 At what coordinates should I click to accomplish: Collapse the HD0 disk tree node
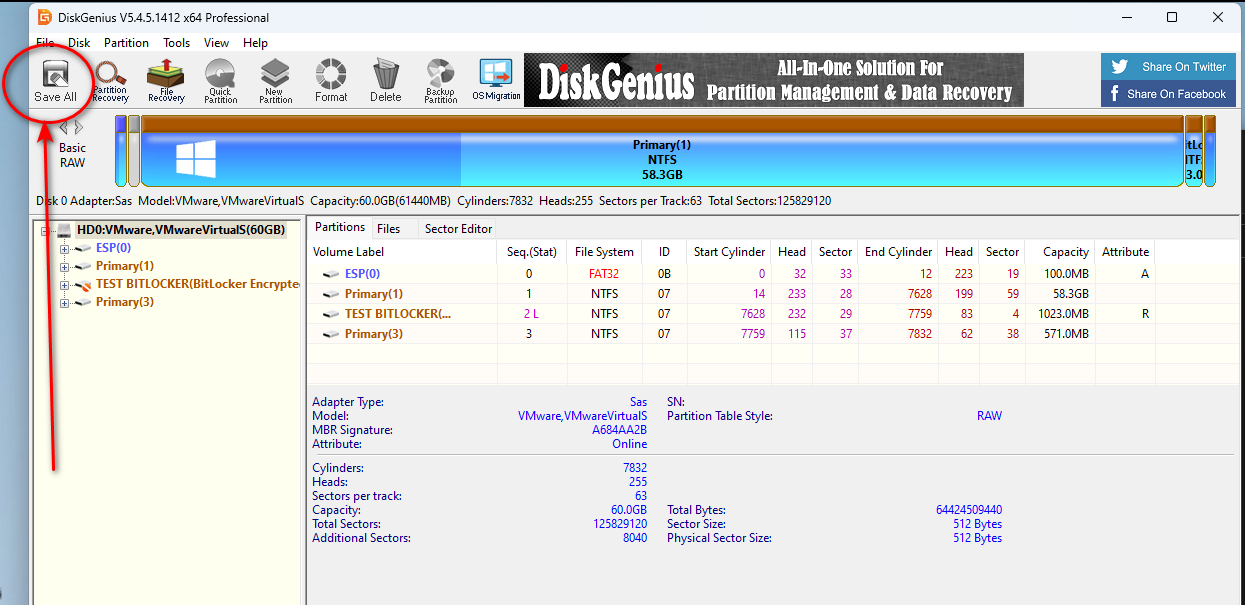45,231
